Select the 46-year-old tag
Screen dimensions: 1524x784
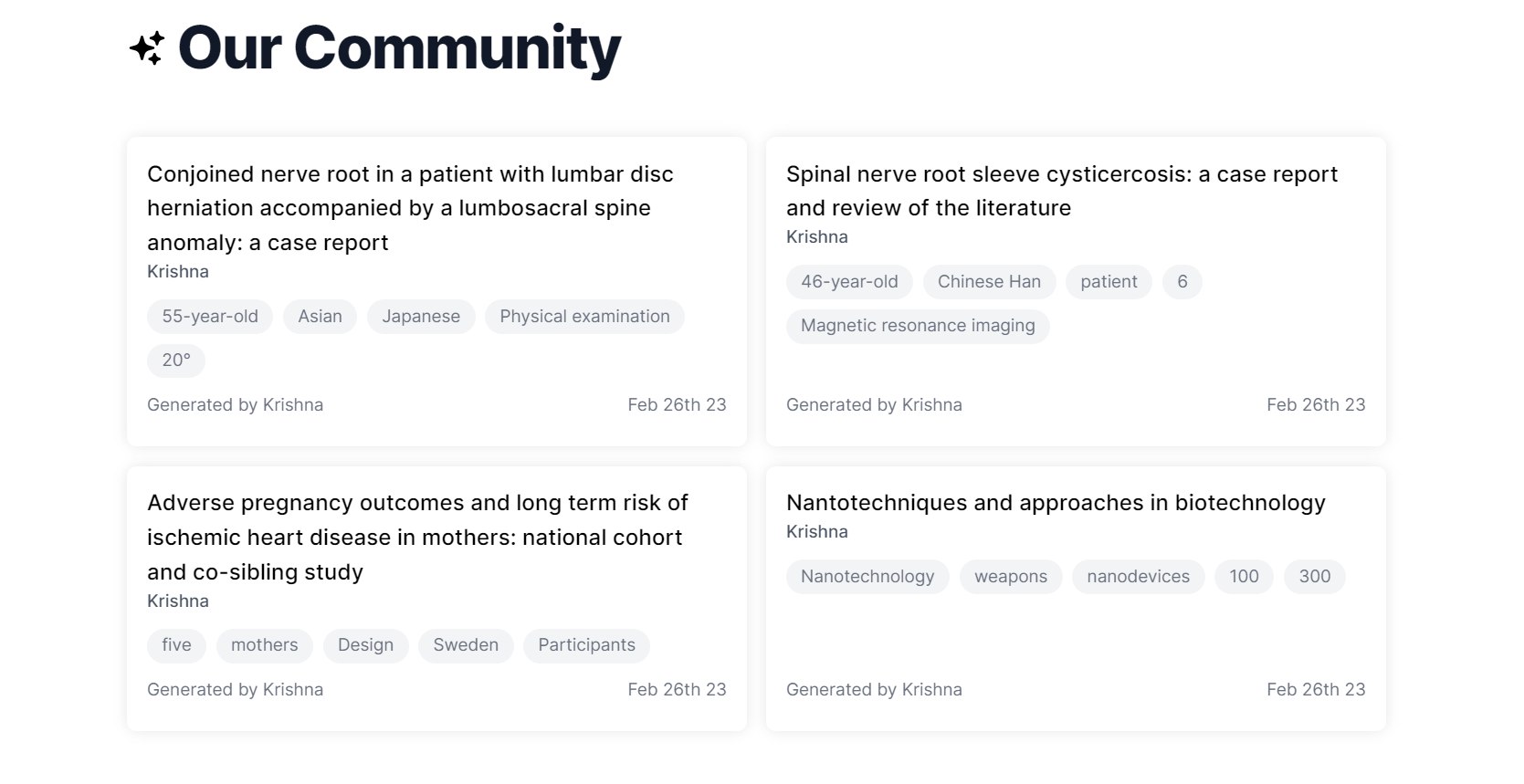click(849, 282)
